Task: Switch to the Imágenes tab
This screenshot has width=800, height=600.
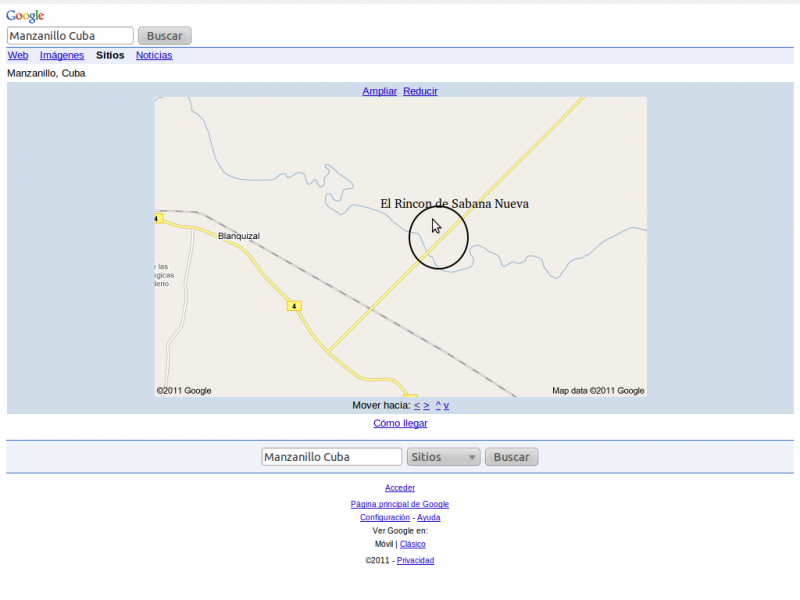Action: click(x=61, y=55)
